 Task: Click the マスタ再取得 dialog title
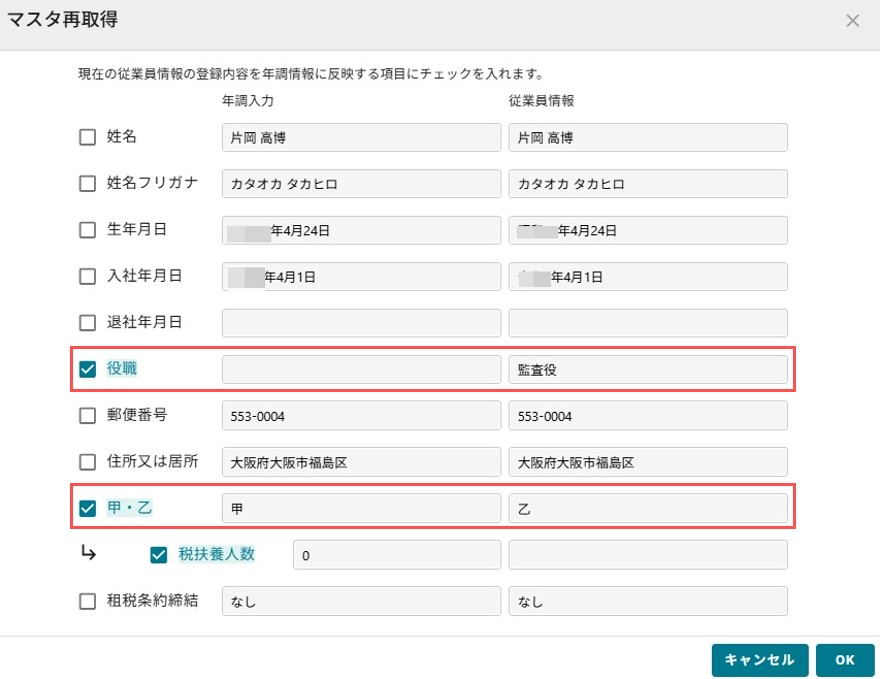coord(62,20)
